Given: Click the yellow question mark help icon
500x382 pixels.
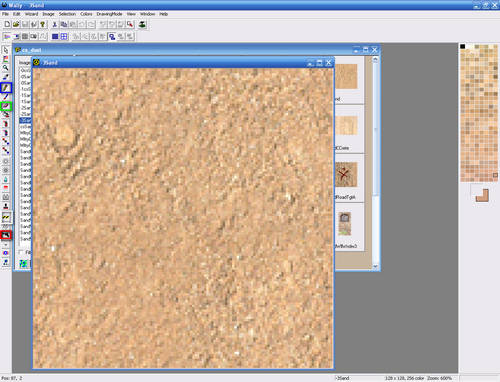Looking at the screenshot, I should point(42,24).
